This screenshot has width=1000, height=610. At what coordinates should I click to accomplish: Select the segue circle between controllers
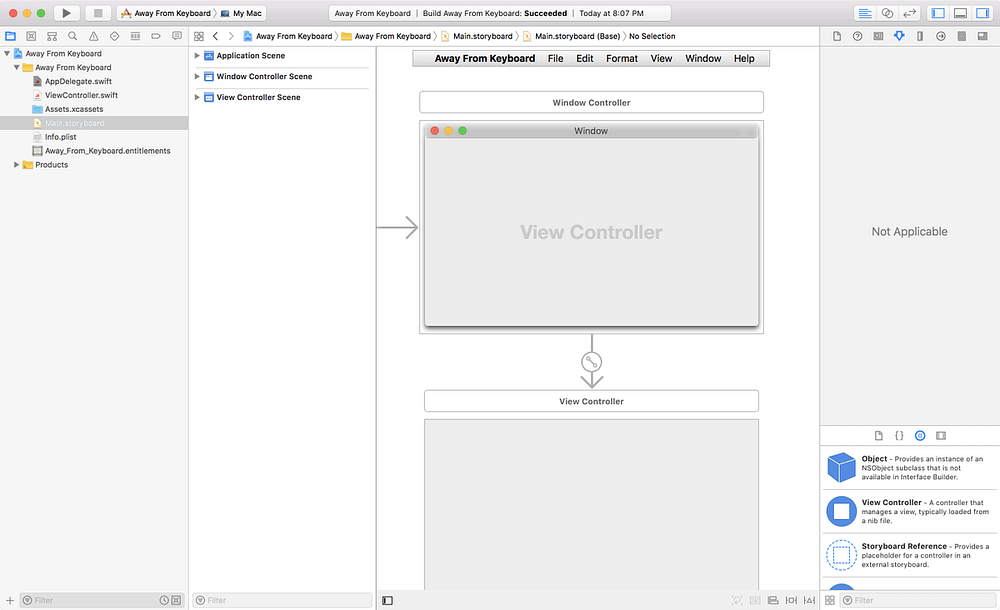[x=592, y=362]
